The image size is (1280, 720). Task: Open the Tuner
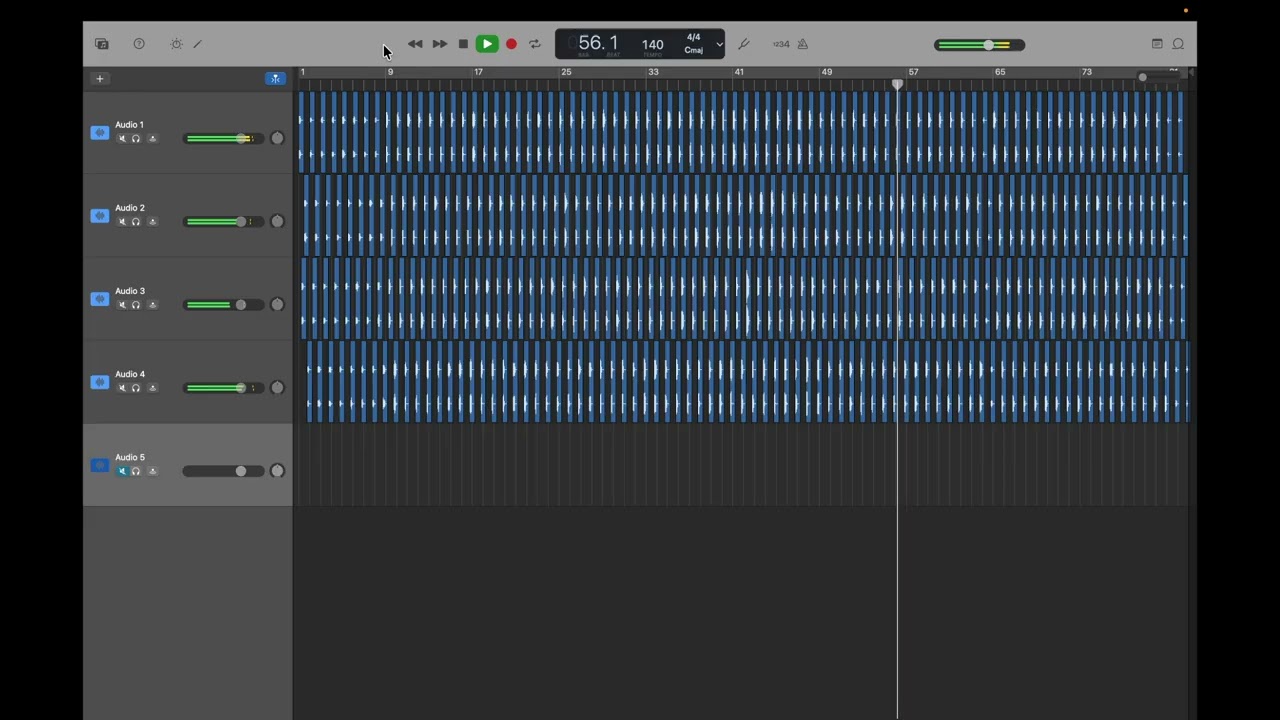743,44
